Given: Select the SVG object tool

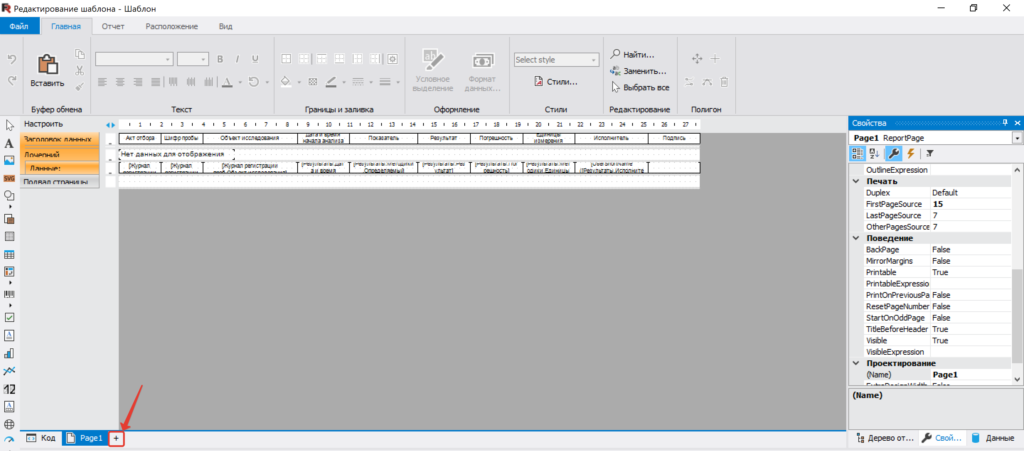Looking at the screenshot, I should [9, 178].
